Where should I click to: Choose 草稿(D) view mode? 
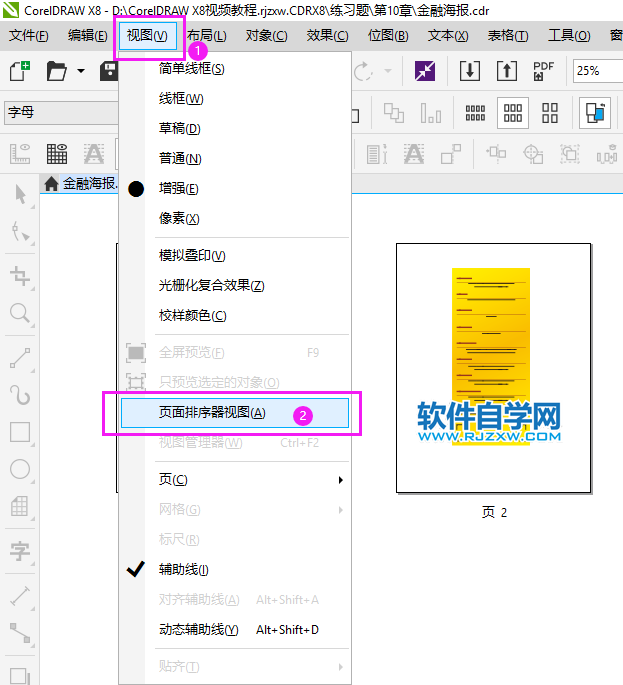(235, 128)
